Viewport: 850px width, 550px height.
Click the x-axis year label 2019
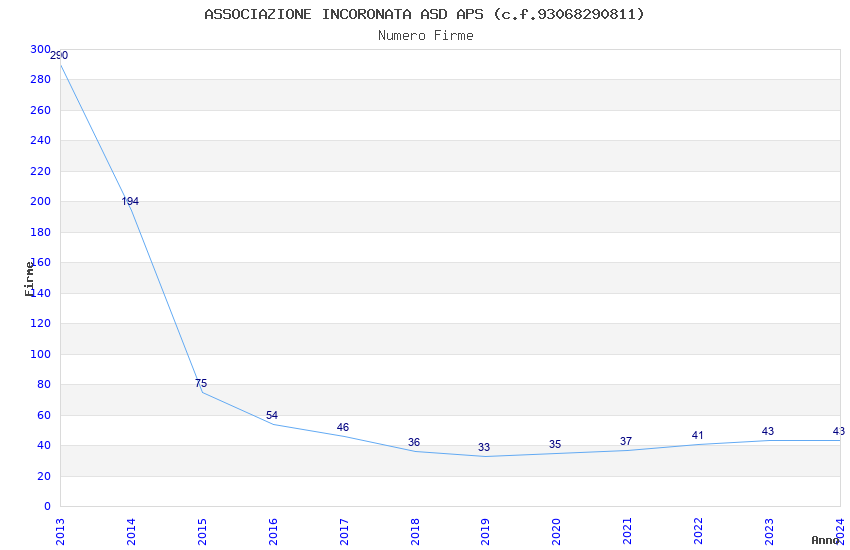(485, 532)
